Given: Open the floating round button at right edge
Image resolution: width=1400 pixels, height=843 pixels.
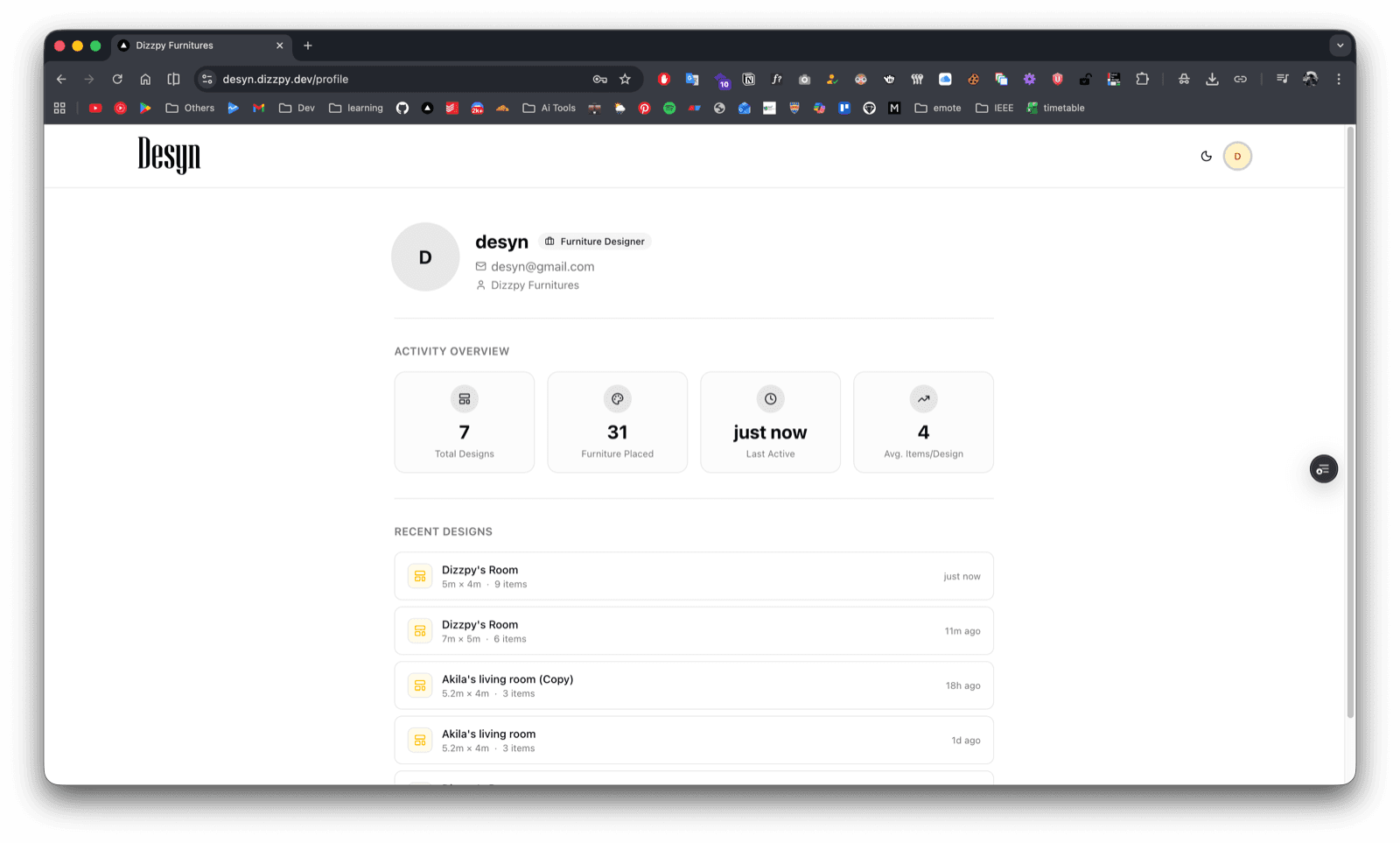Looking at the screenshot, I should 1323,469.
